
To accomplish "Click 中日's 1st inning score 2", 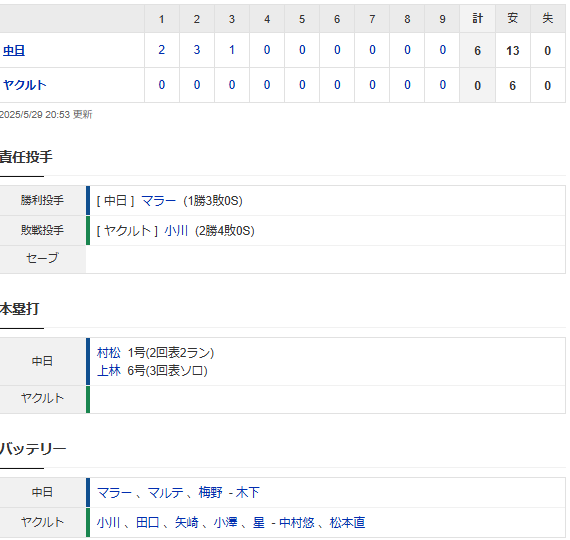I will tap(162, 50).
